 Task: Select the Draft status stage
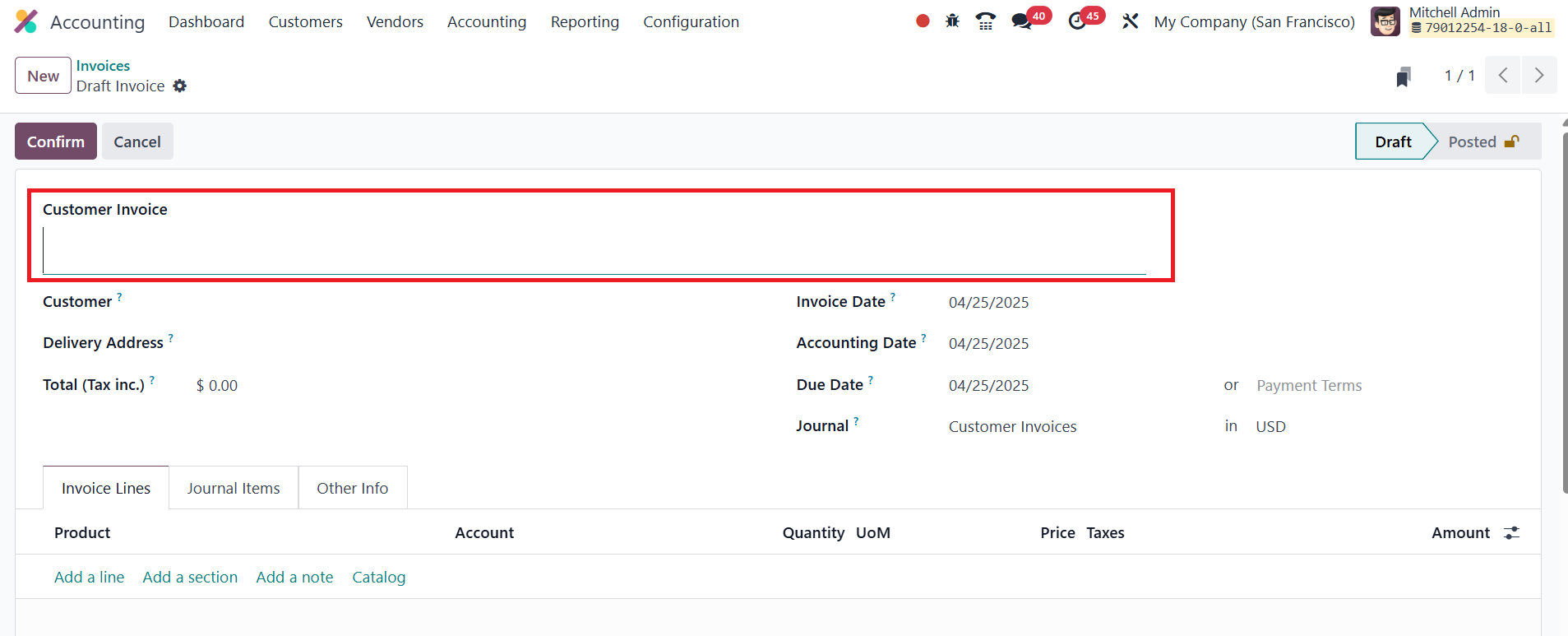click(1393, 142)
